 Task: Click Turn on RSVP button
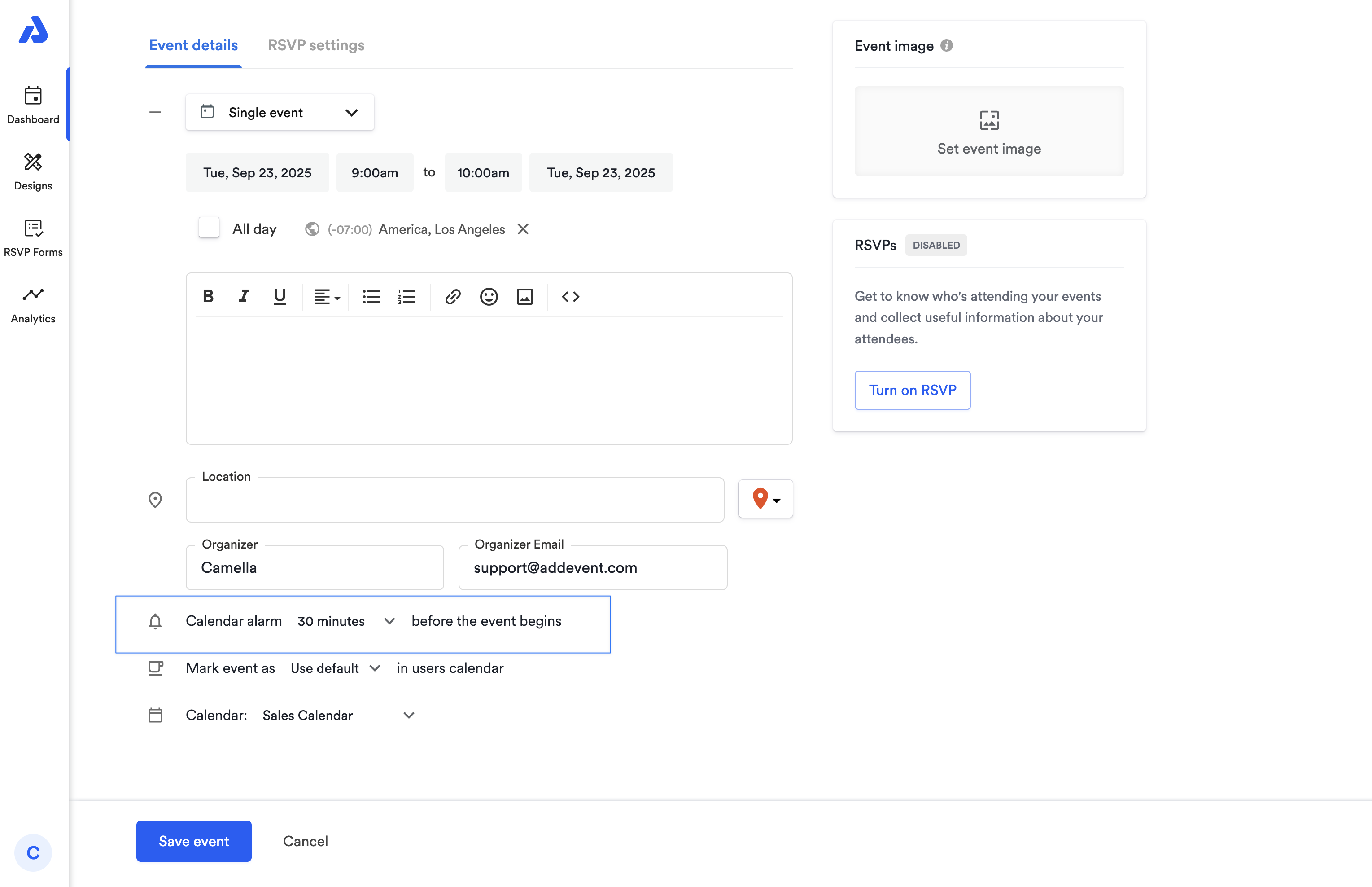[x=912, y=390]
